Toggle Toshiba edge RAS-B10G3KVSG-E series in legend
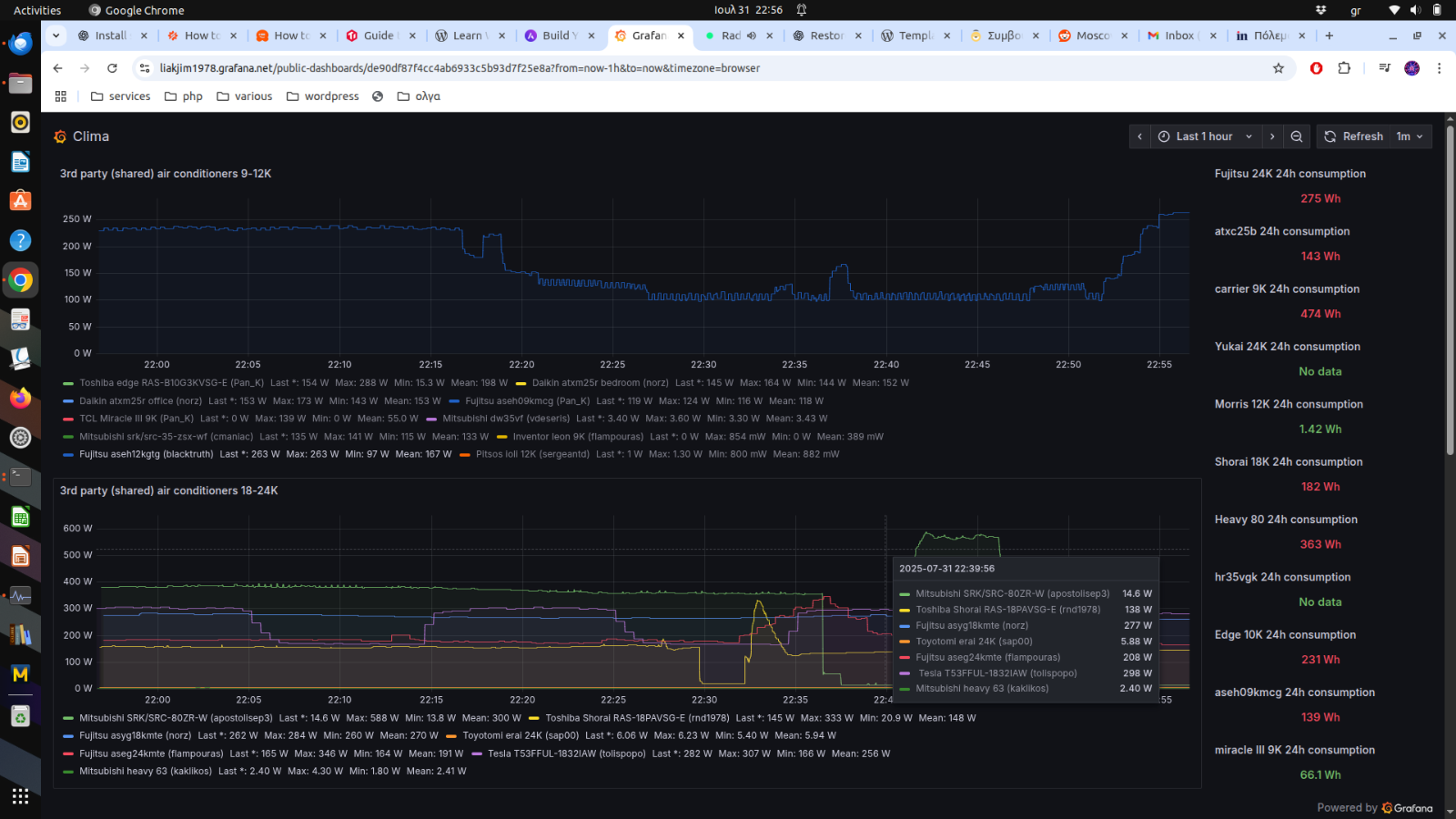Viewport: 1456px width, 819px height. tap(171, 383)
